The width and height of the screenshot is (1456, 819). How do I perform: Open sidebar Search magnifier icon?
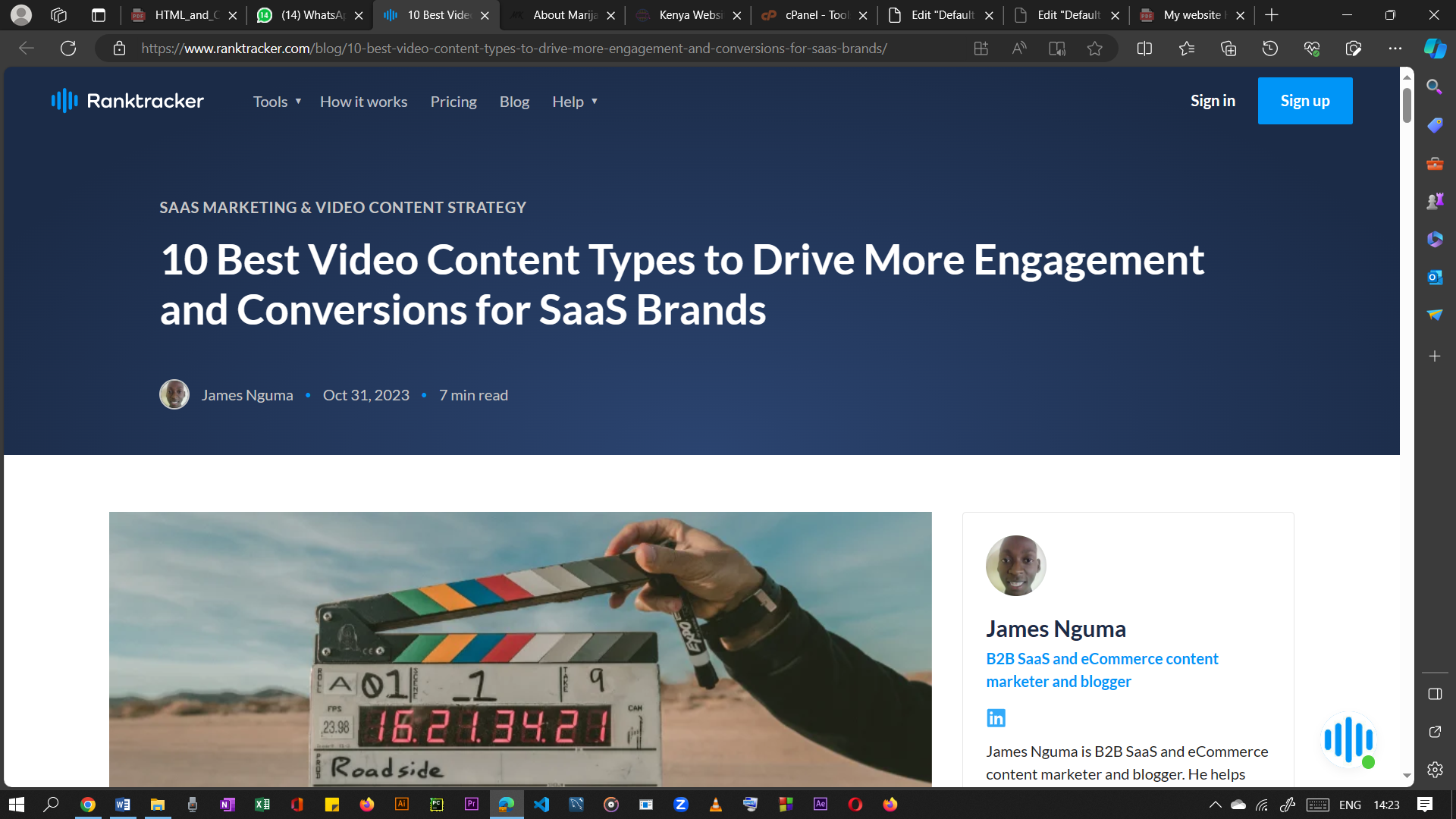pos(1434,86)
